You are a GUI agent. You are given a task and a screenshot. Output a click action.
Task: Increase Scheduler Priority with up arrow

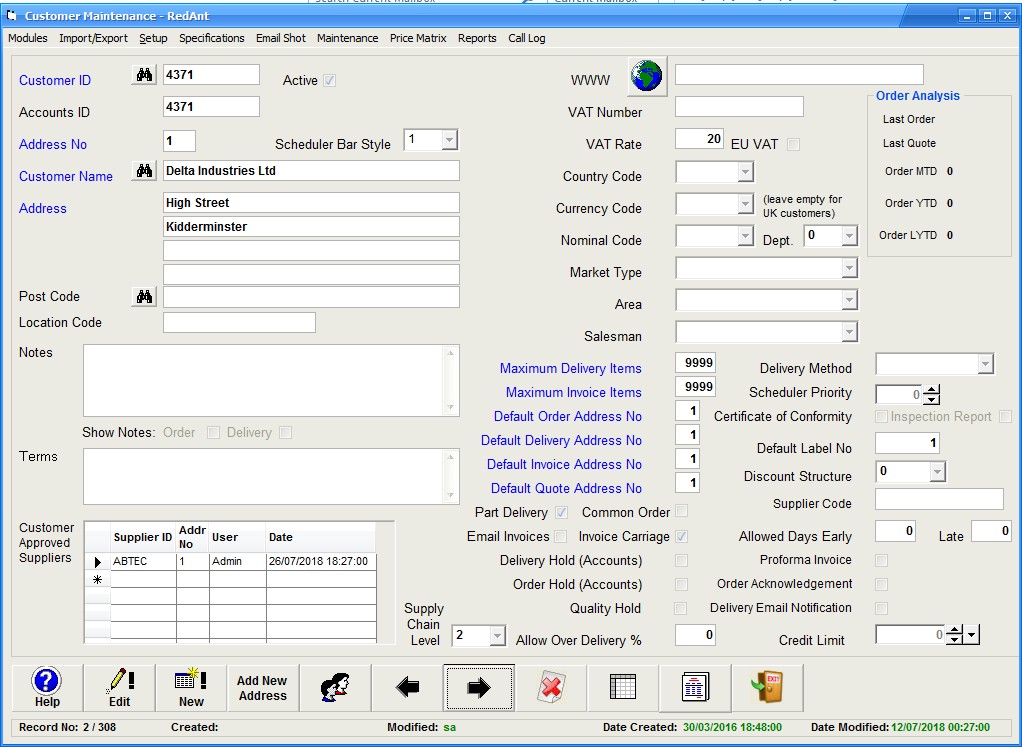click(931, 390)
